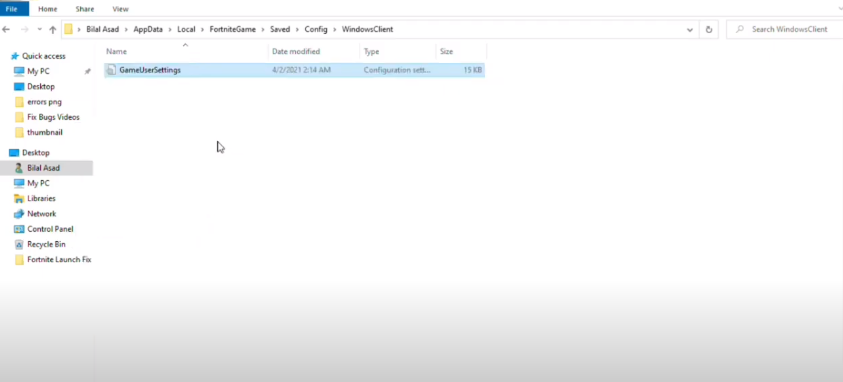Screen dimensions: 843x382
Task: Click the Bilal Asad breadcrumb
Action: pyautogui.click(x=102, y=30)
